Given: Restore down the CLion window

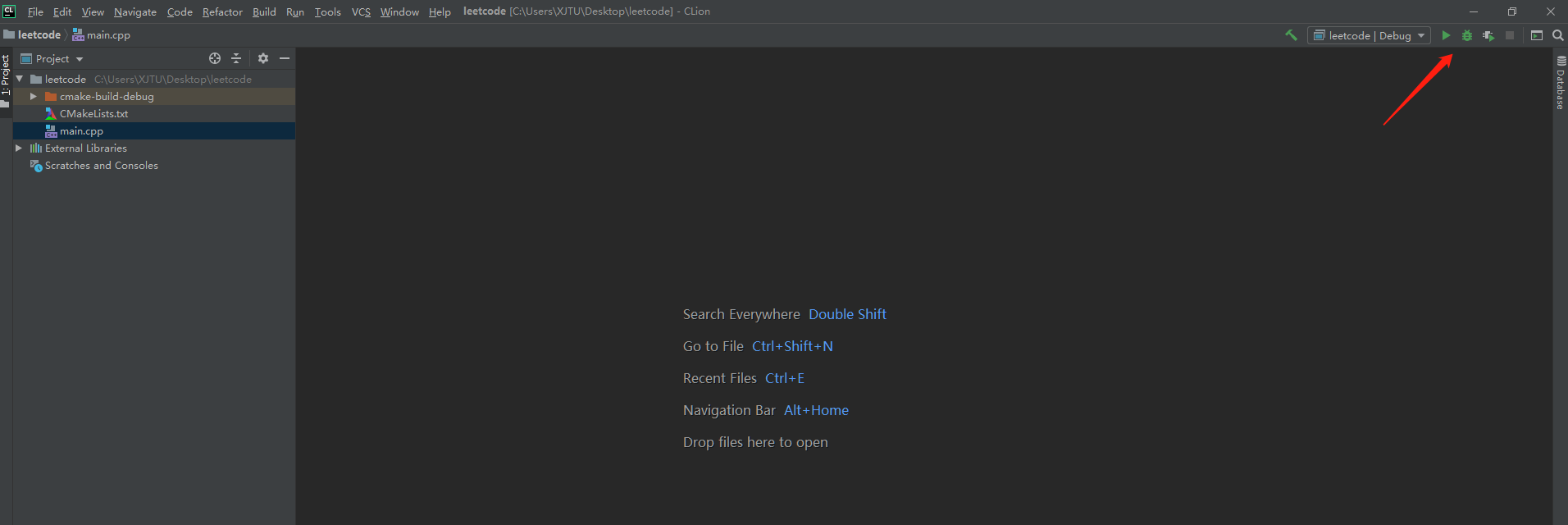Looking at the screenshot, I should (x=1512, y=11).
